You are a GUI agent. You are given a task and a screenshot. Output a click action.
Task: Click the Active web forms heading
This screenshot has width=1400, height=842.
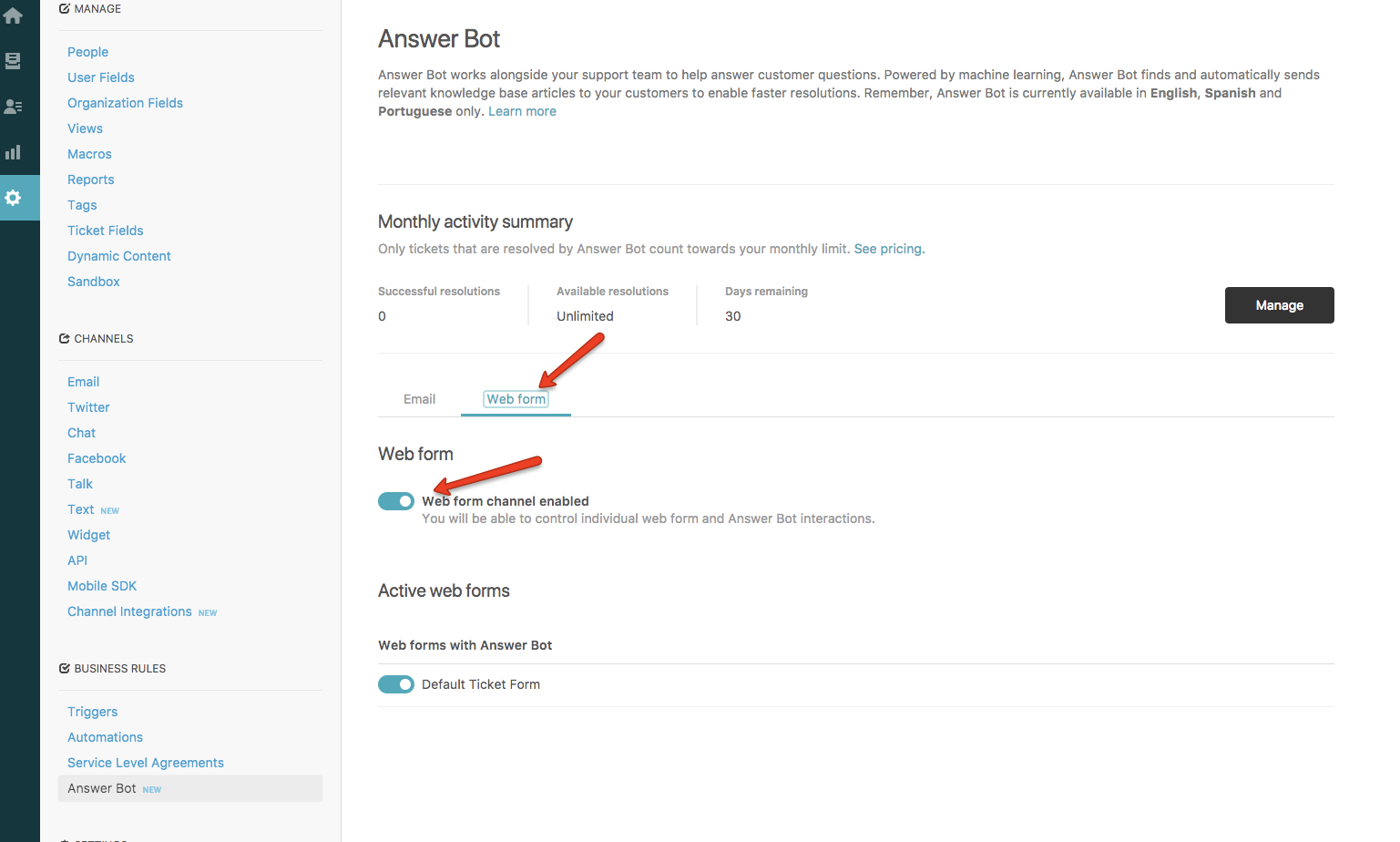click(444, 590)
